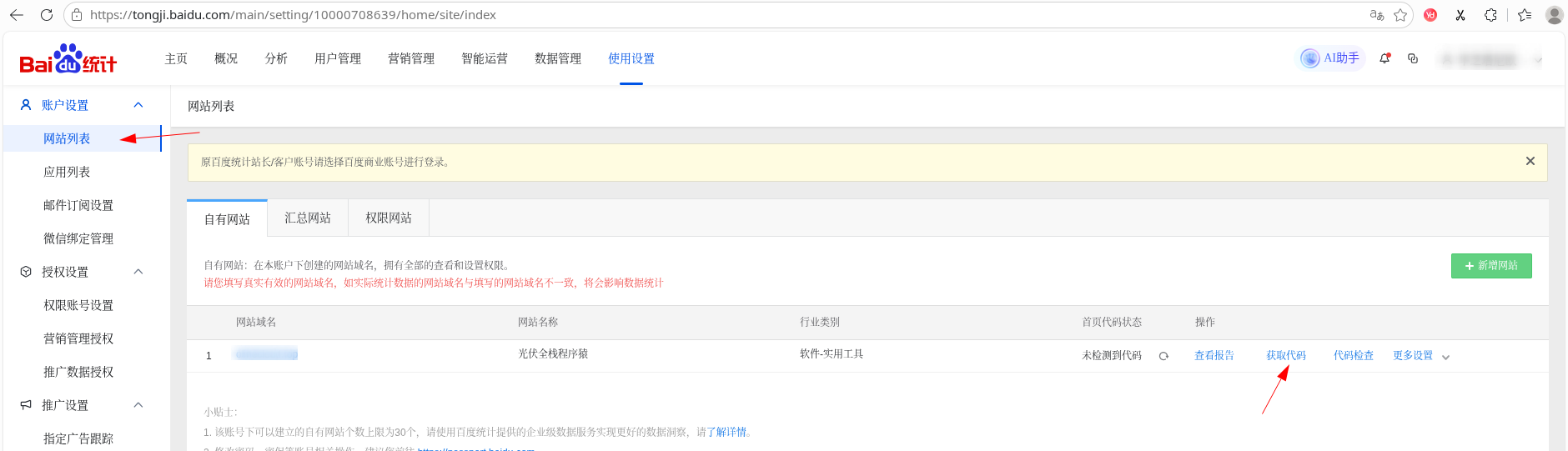Dismiss the yellow notice banner

[x=1530, y=161]
